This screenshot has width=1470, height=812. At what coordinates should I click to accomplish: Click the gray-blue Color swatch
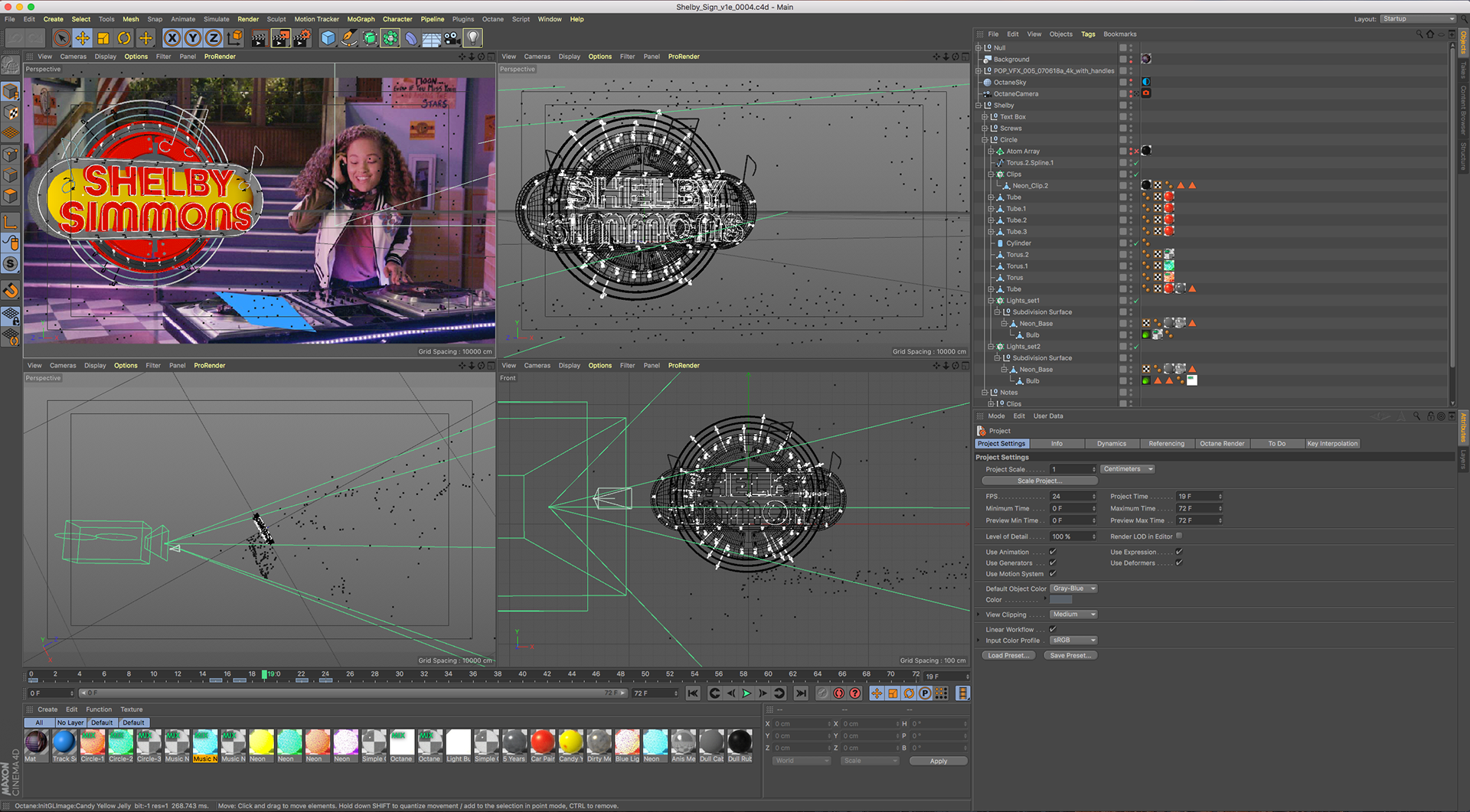click(x=1061, y=600)
